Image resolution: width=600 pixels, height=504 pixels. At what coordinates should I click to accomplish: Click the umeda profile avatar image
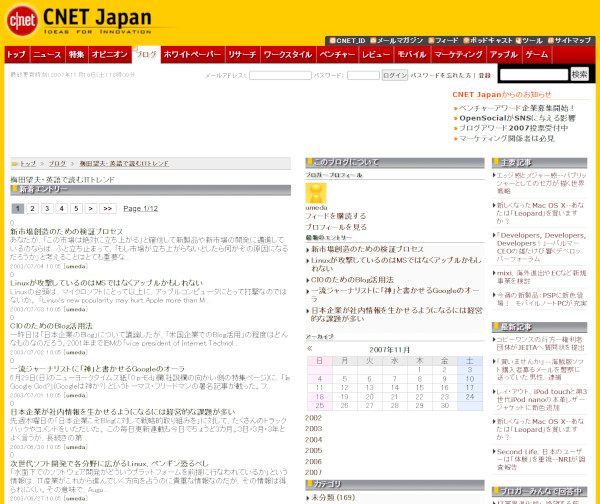(315, 194)
